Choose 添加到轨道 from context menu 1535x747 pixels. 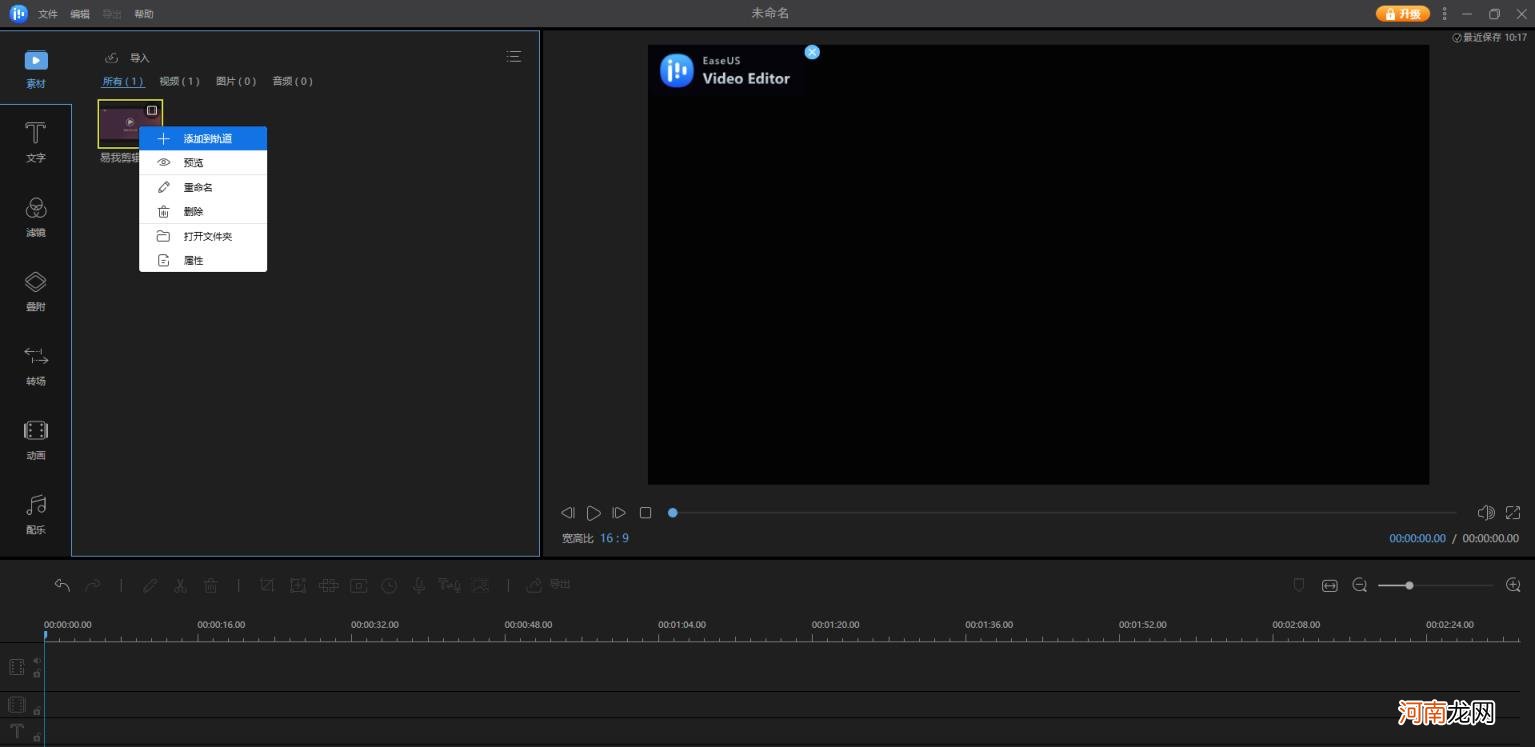tap(203, 138)
